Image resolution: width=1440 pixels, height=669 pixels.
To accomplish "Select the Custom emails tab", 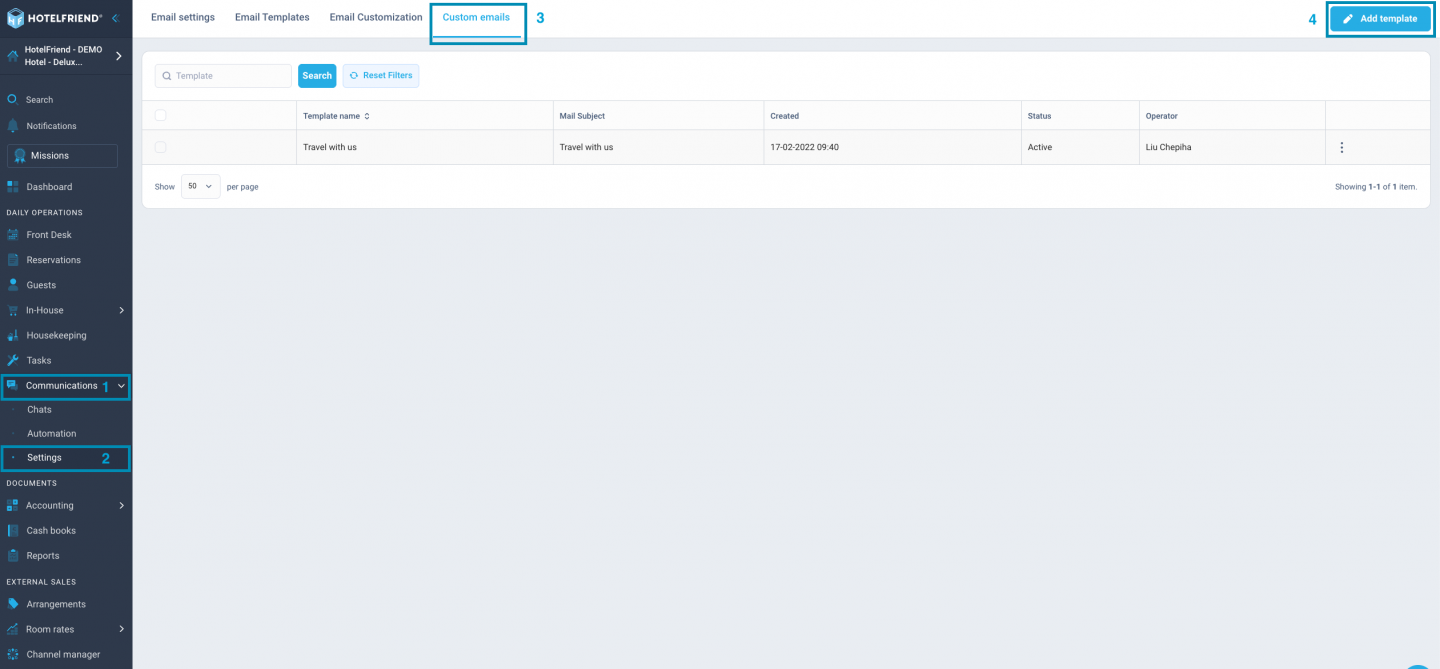I will [x=476, y=17].
